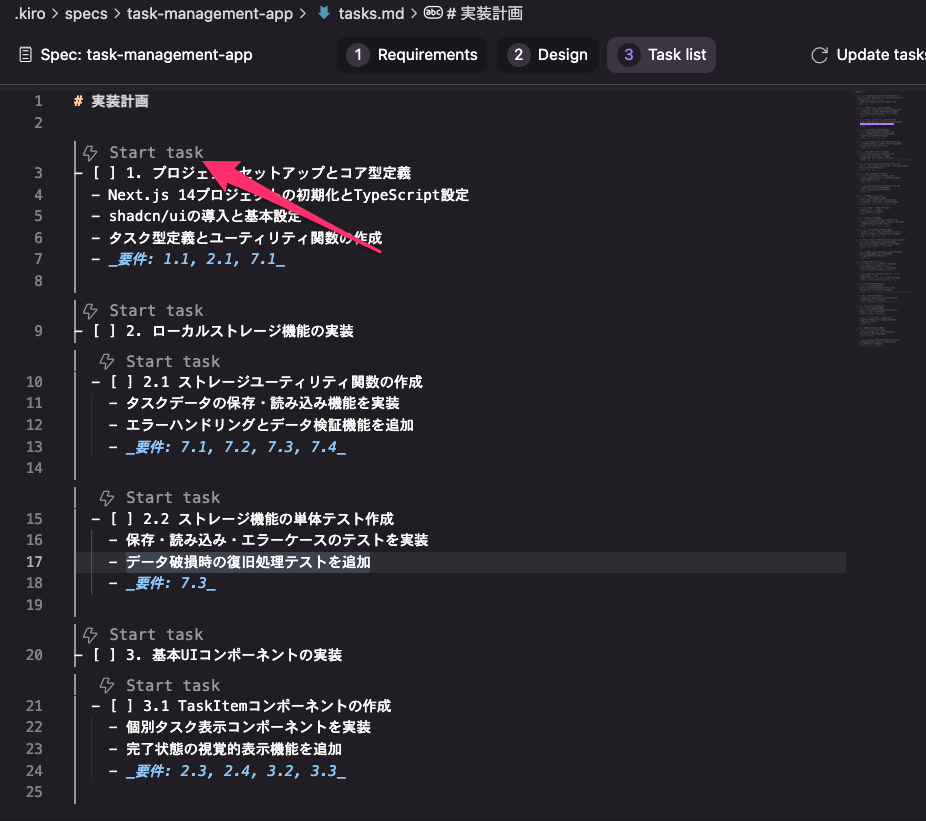Image resolution: width=926 pixels, height=821 pixels.
Task: Check the box for 3. 基本UIコンポーネントの実装
Action: pos(104,655)
